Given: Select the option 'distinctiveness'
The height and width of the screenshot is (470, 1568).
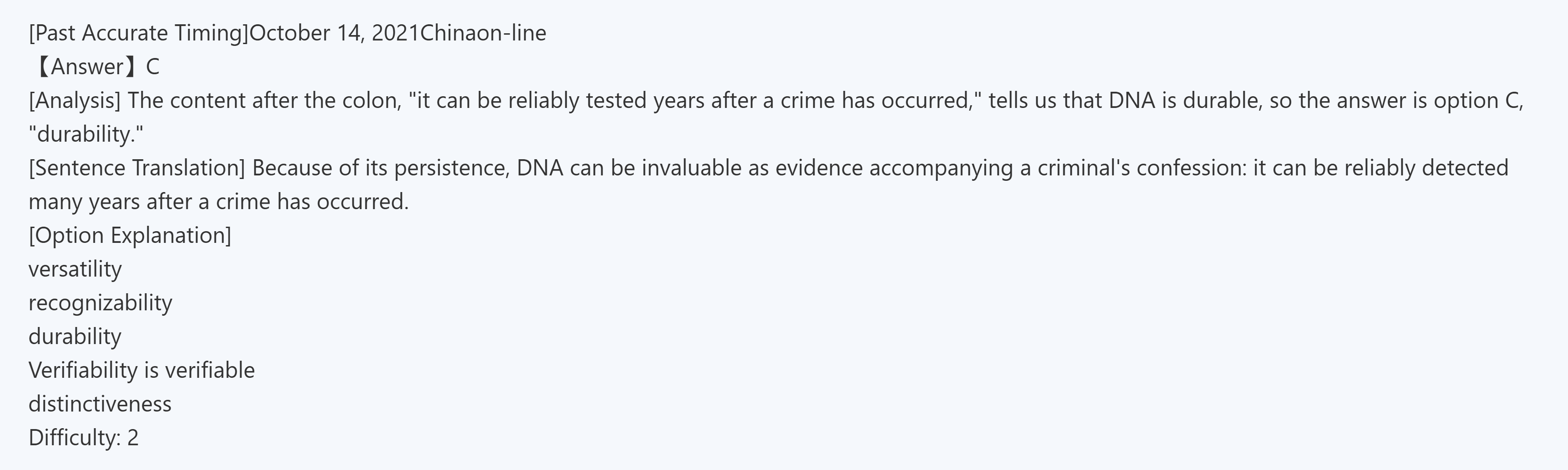Looking at the screenshot, I should tap(100, 404).
